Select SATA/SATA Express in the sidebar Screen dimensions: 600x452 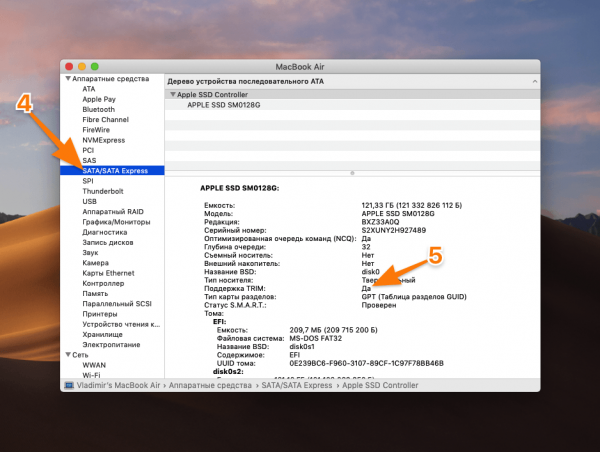[x=112, y=171]
